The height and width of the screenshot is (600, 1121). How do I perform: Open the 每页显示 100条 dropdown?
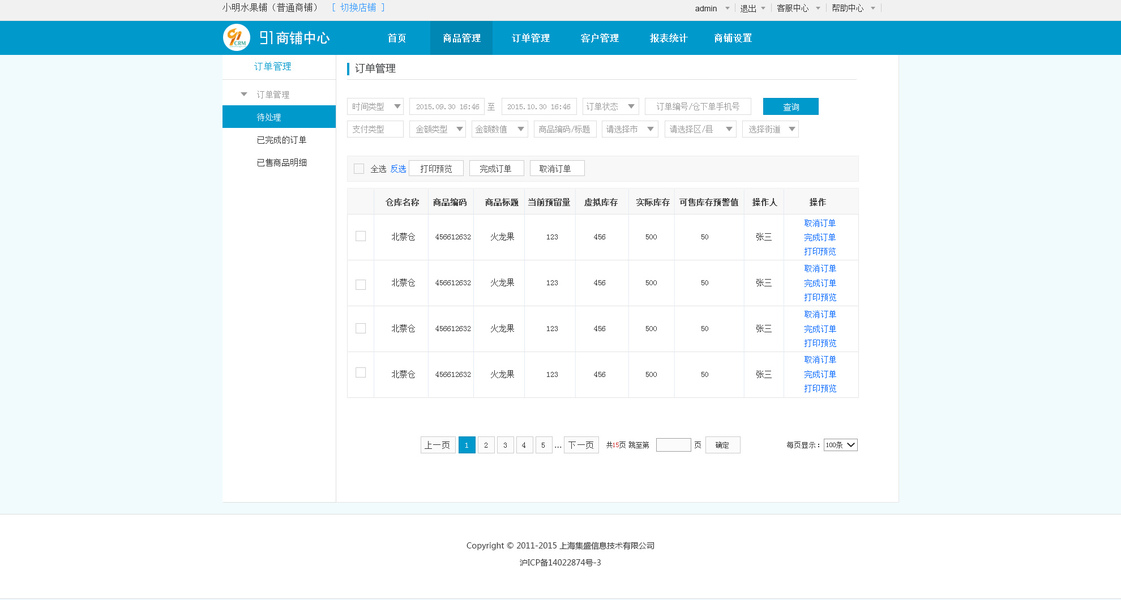(x=840, y=445)
